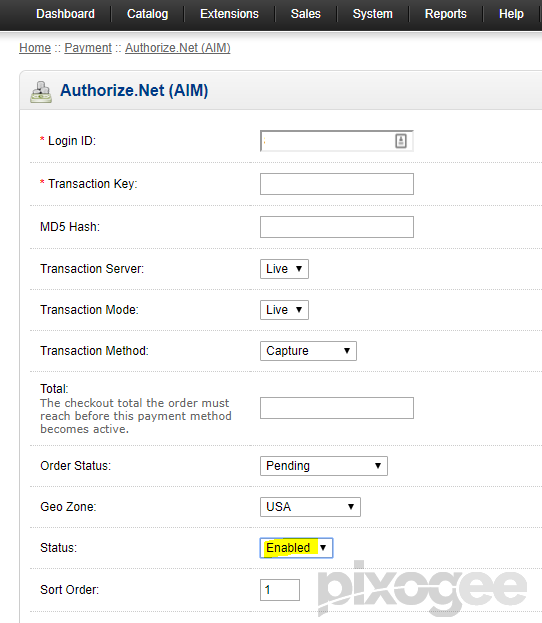
Task: Open the Status Enabled dropdown
Action: click(296, 548)
